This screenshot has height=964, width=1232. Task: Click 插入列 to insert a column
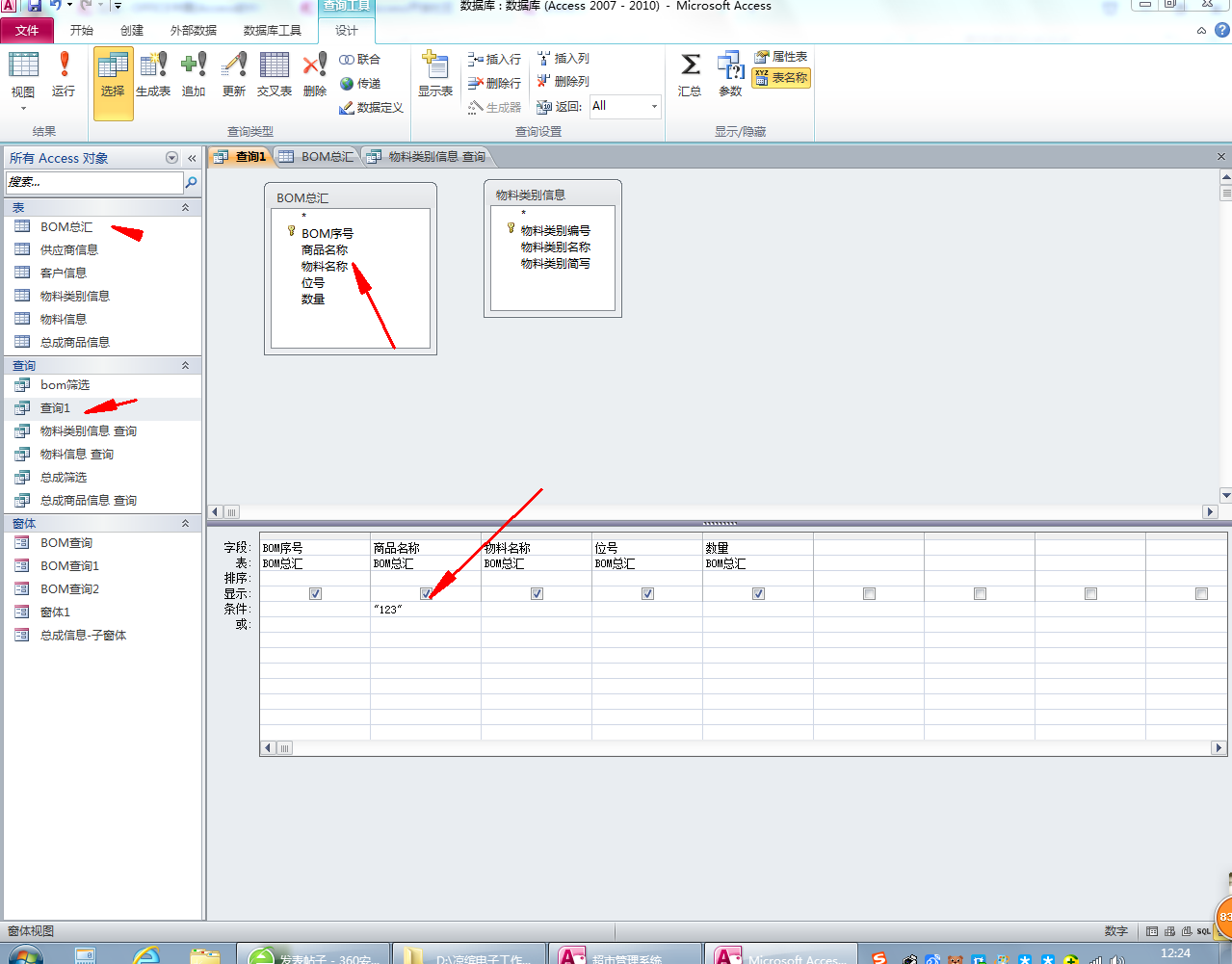[x=563, y=58]
